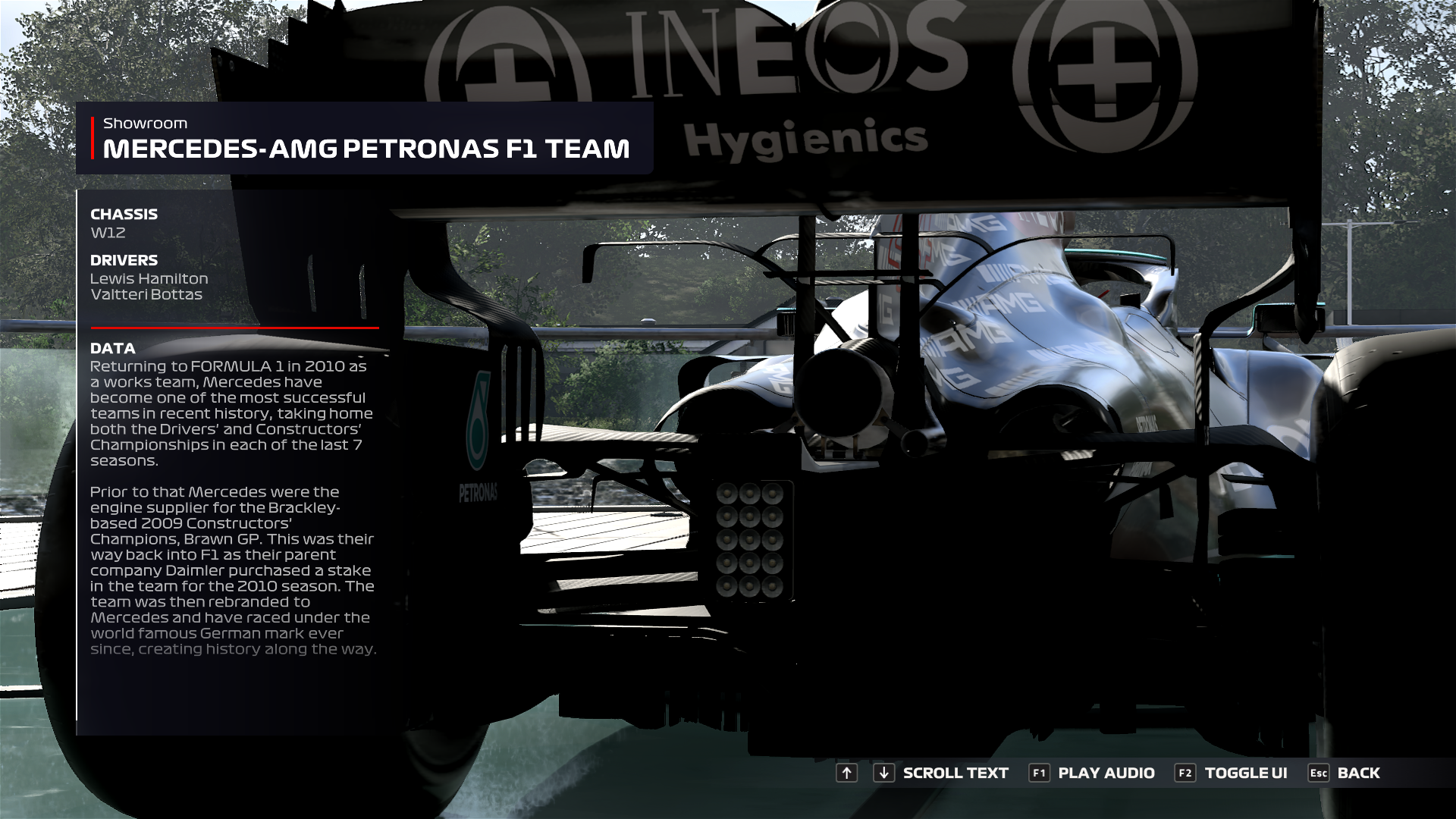Select driver name Valtteri Bottas
This screenshot has width=1456, height=819.
(146, 294)
